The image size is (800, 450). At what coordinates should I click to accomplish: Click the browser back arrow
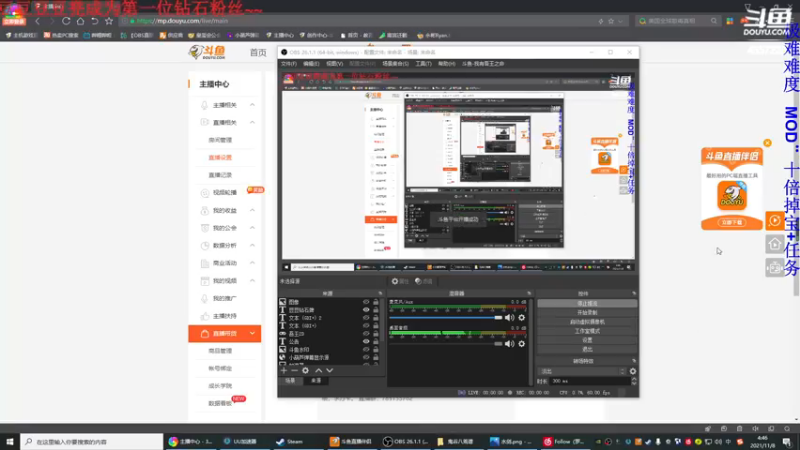click(x=37, y=21)
